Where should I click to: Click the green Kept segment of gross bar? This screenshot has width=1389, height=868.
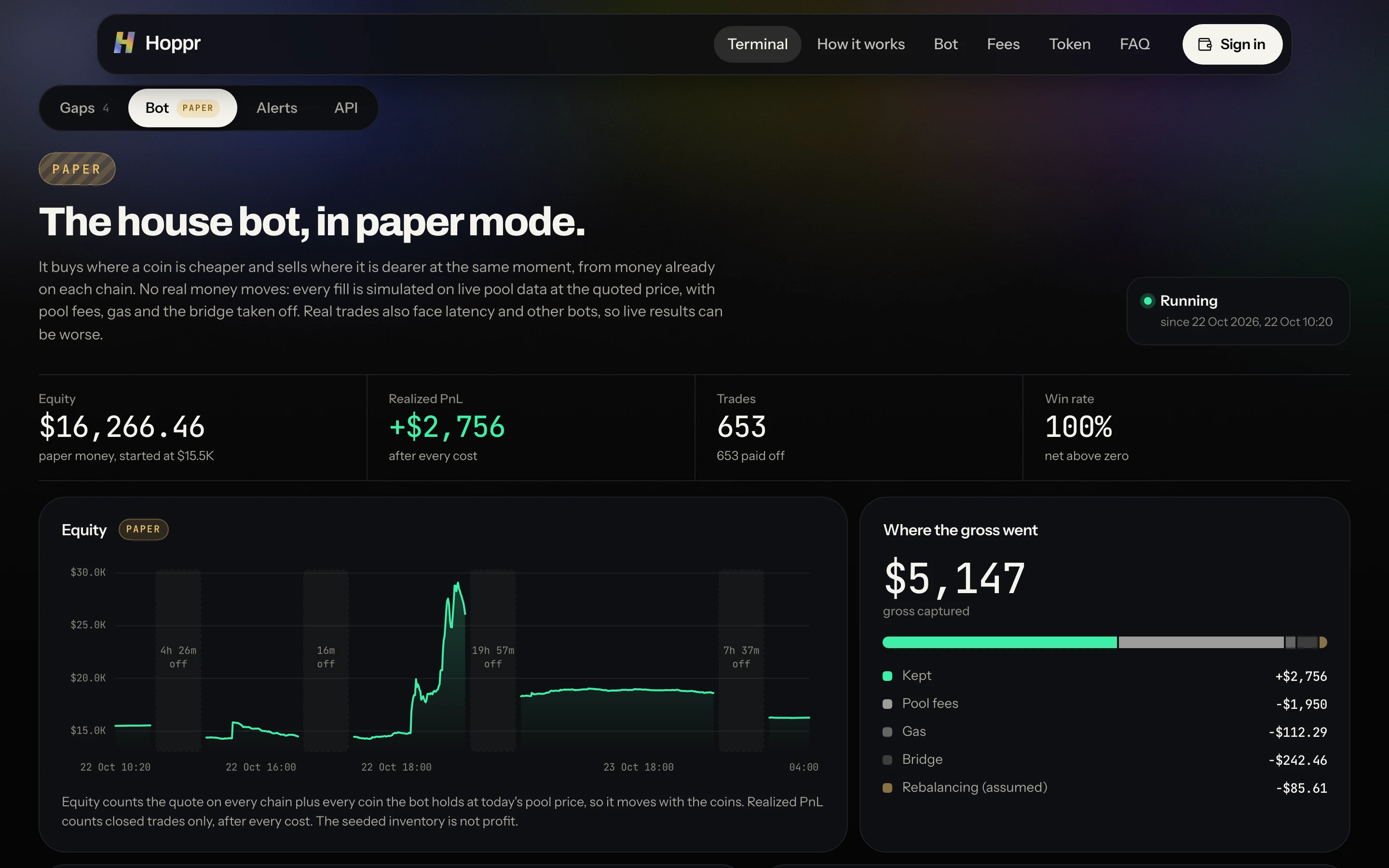(x=999, y=642)
